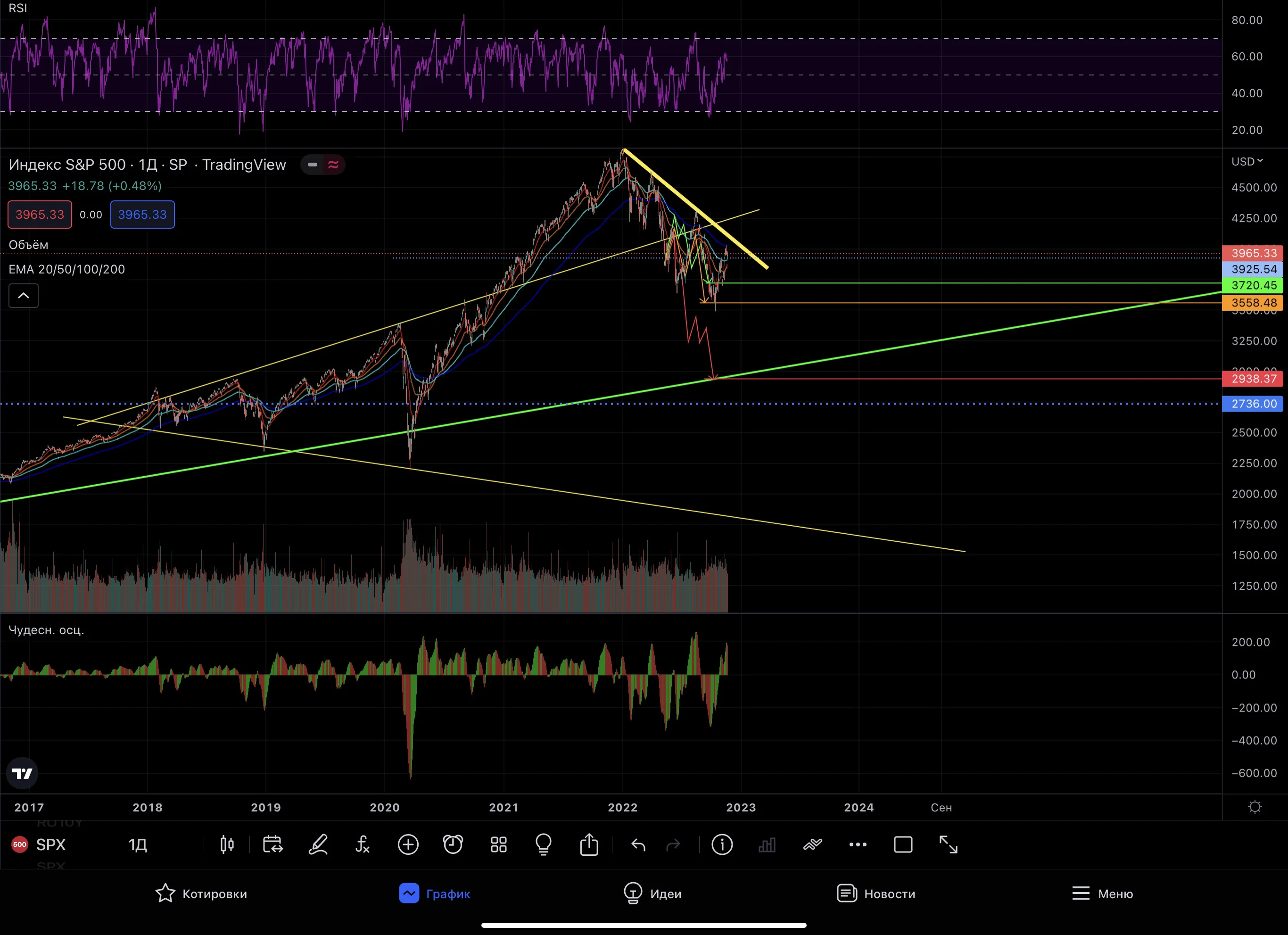The width and height of the screenshot is (1288, 935).
Task: Enter fullscreen with the diagonal arrows icon
Action: click(949, 844)
